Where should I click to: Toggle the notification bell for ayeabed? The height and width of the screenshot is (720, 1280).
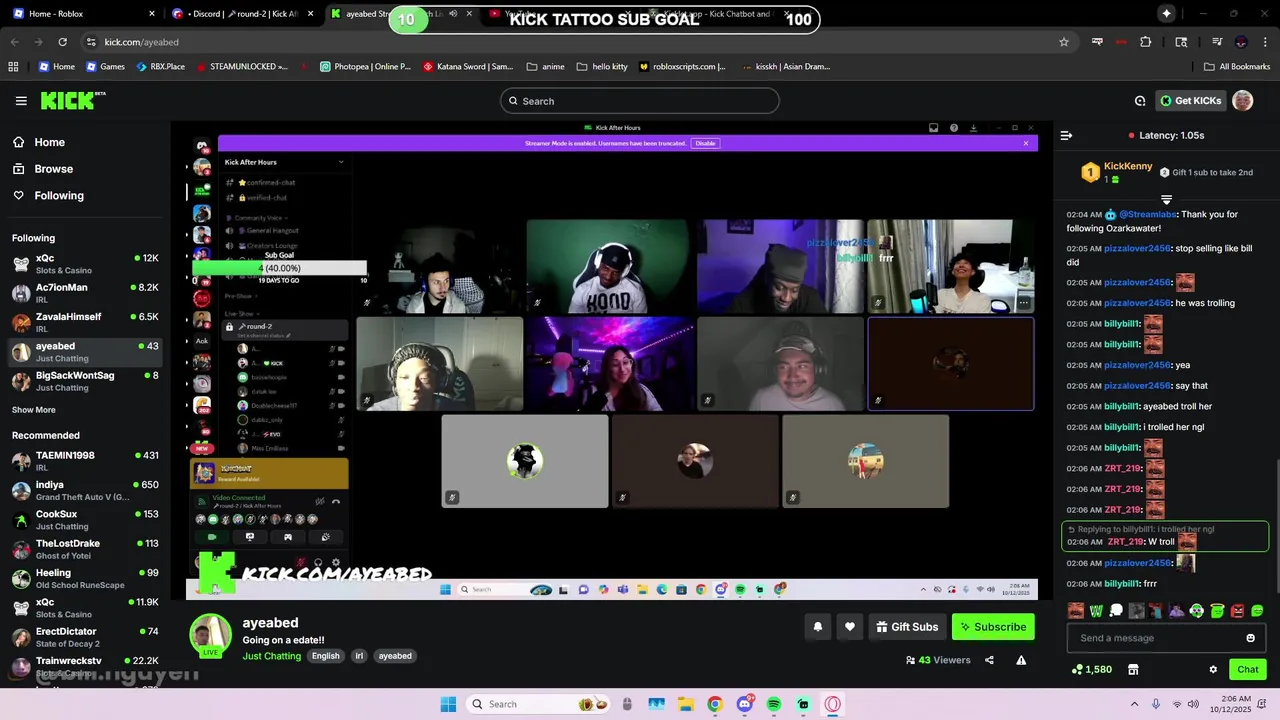(817, 627)
